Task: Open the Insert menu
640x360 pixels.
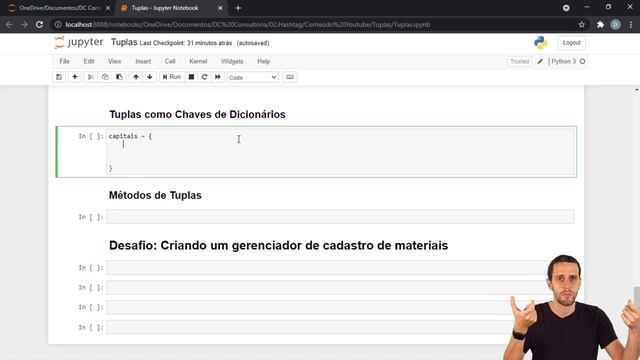Action: click(x=143, y=61)
